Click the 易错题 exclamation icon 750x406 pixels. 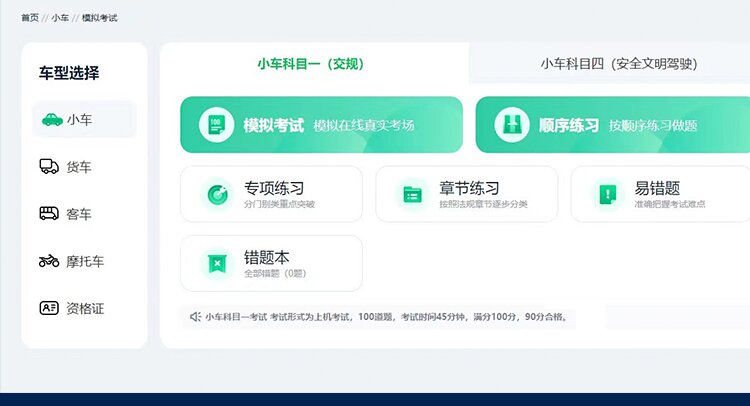[x=608, y=194]
